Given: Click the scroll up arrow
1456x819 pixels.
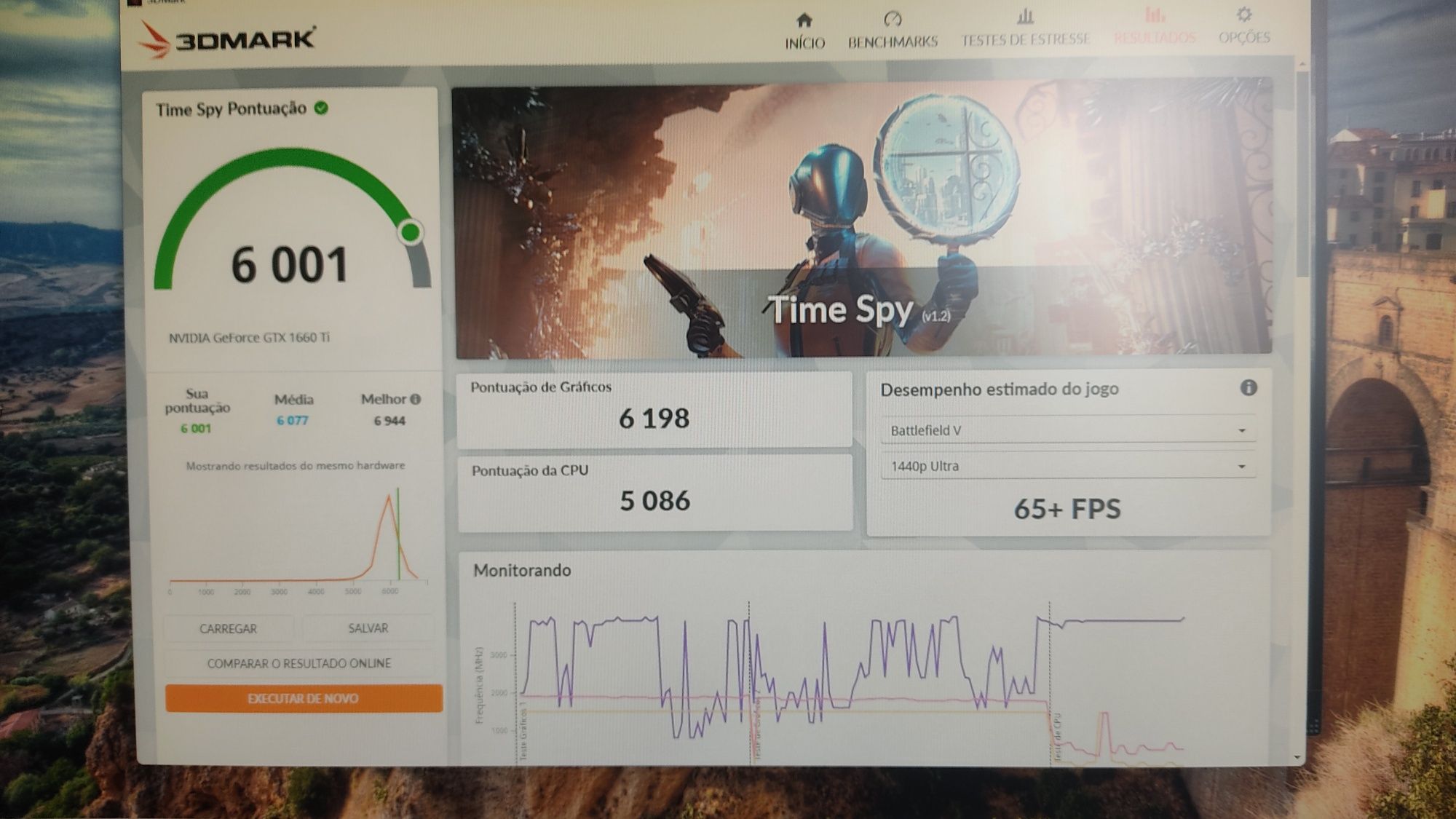Looking at the screenshot, I should [1302, 65].
